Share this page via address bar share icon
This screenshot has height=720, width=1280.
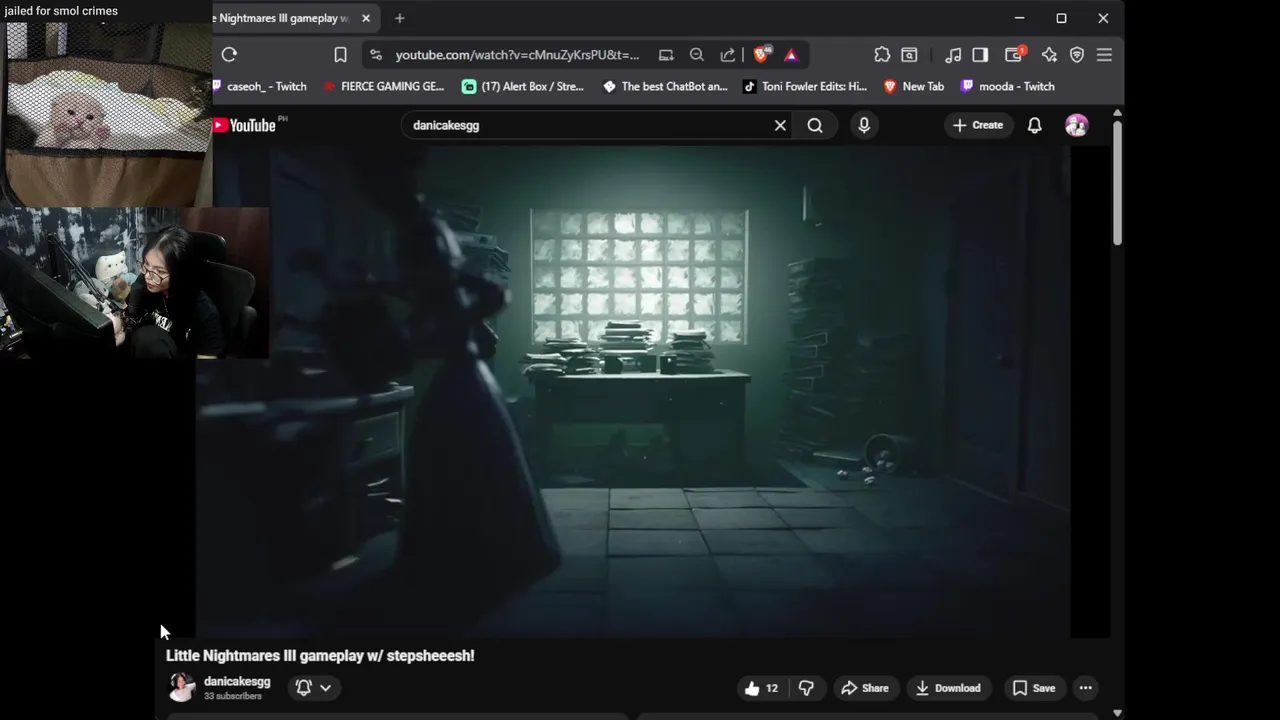(728, 55)
